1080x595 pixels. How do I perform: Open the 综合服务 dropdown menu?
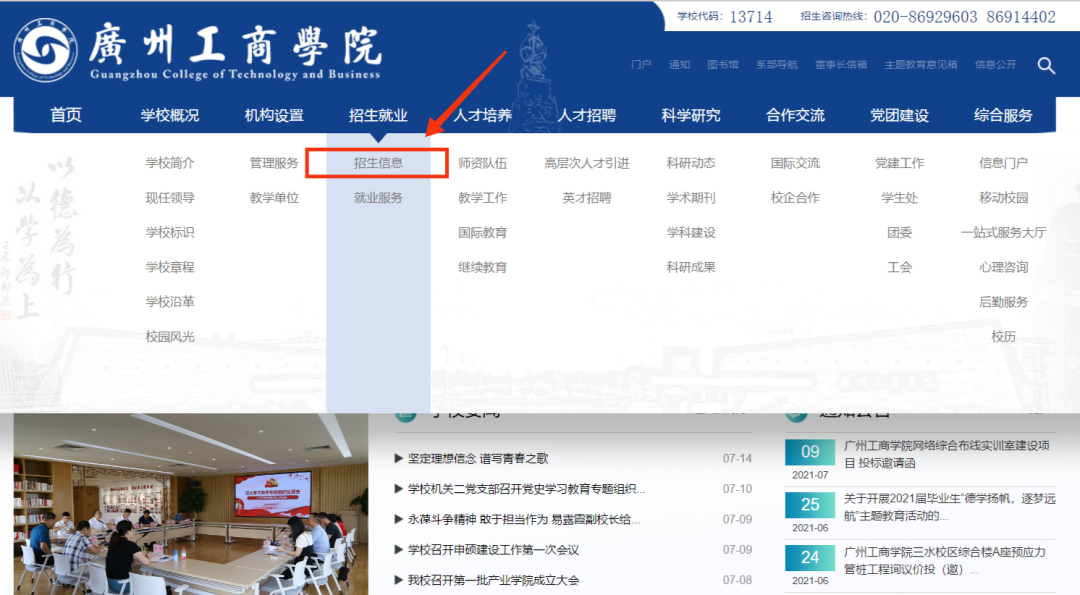(1004, 115)
